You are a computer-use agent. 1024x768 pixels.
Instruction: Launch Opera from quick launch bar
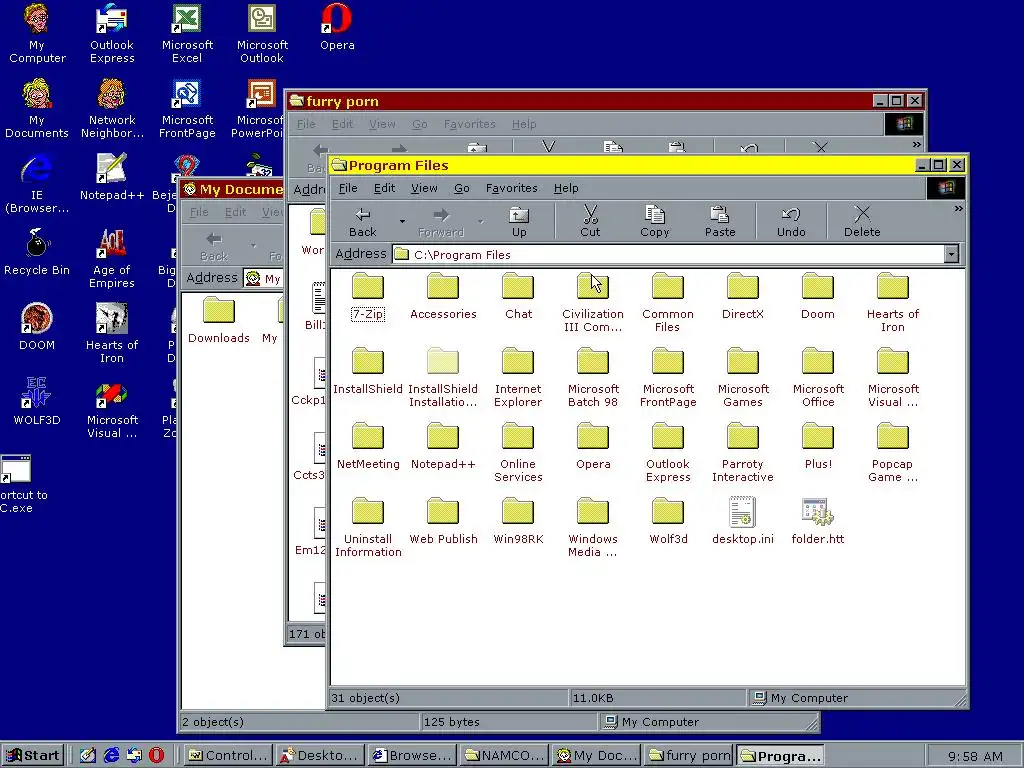click(x=157, y=756)
